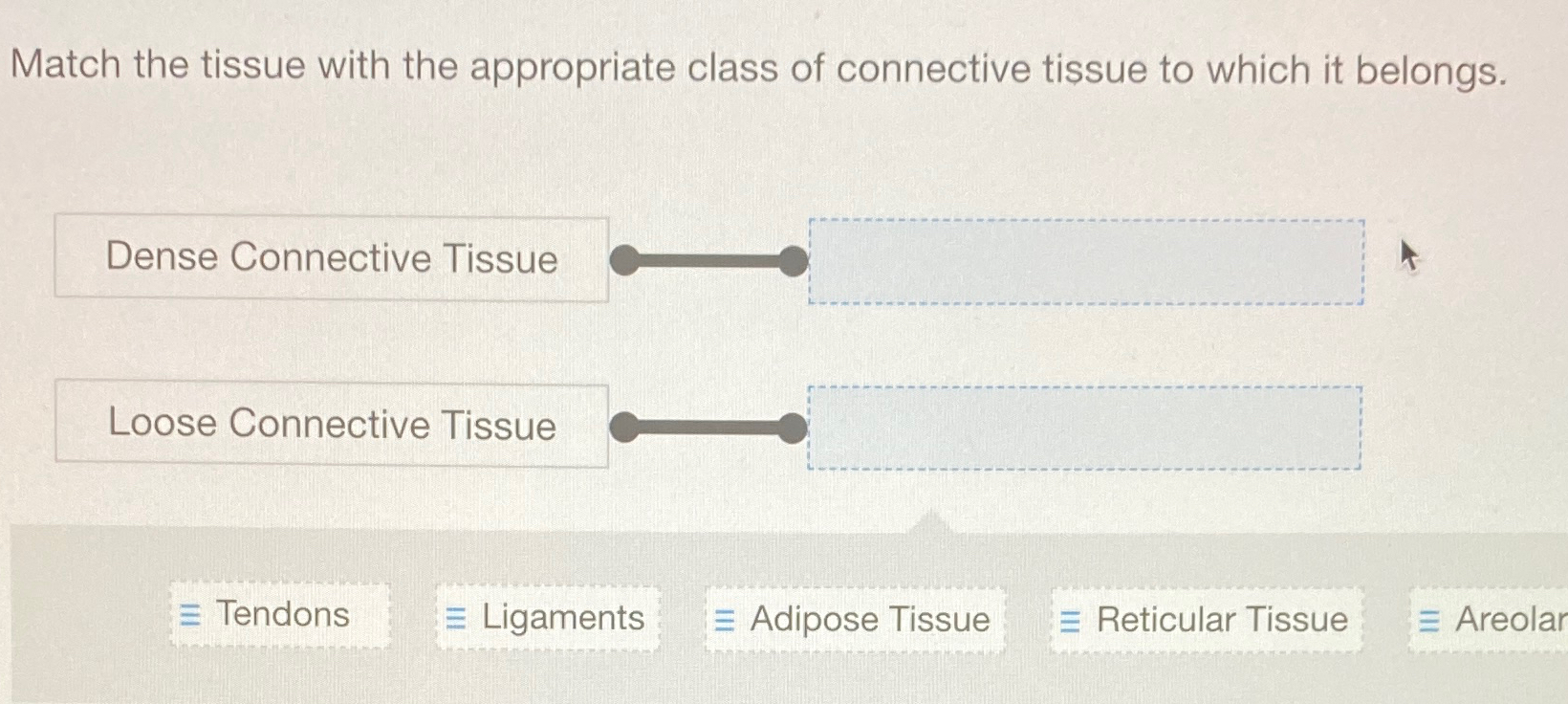Screen dimensions: 1568x704
Task: Click the right connector dot for Loose Connective Tissue
Action: (x=792, y=428)
